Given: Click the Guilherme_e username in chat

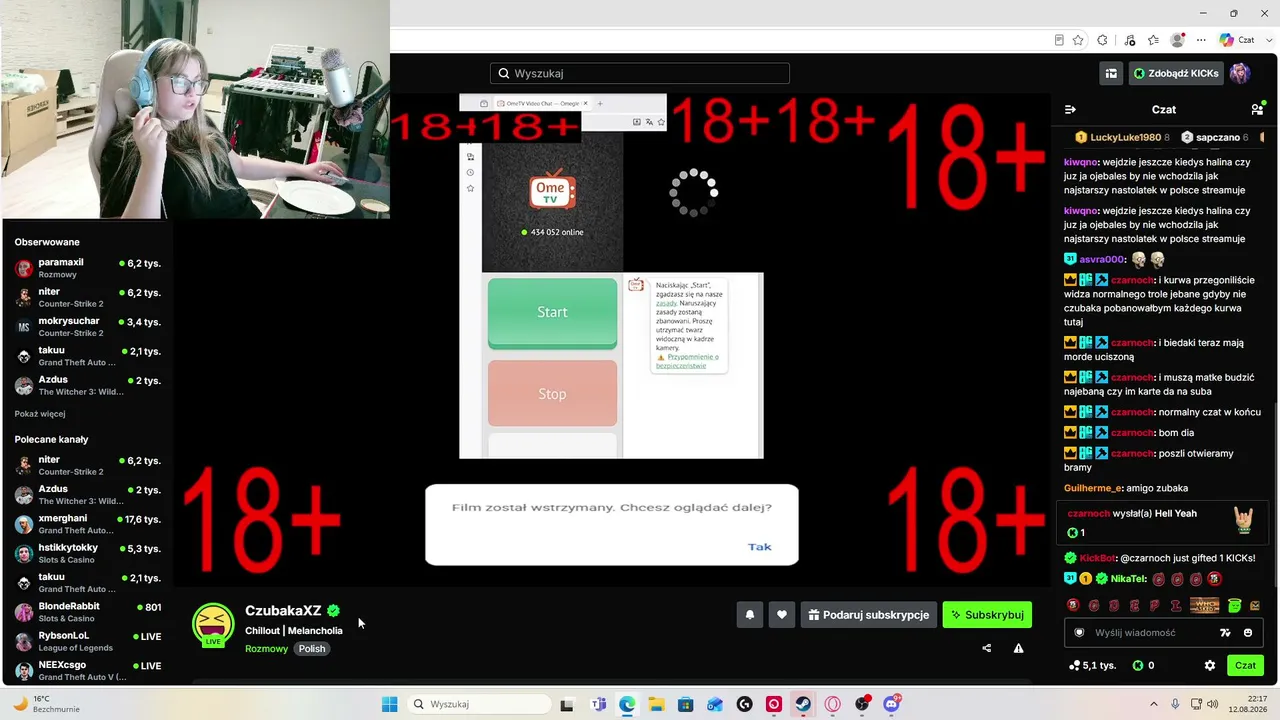Looking at the screenshot, I should point(1093,488).
